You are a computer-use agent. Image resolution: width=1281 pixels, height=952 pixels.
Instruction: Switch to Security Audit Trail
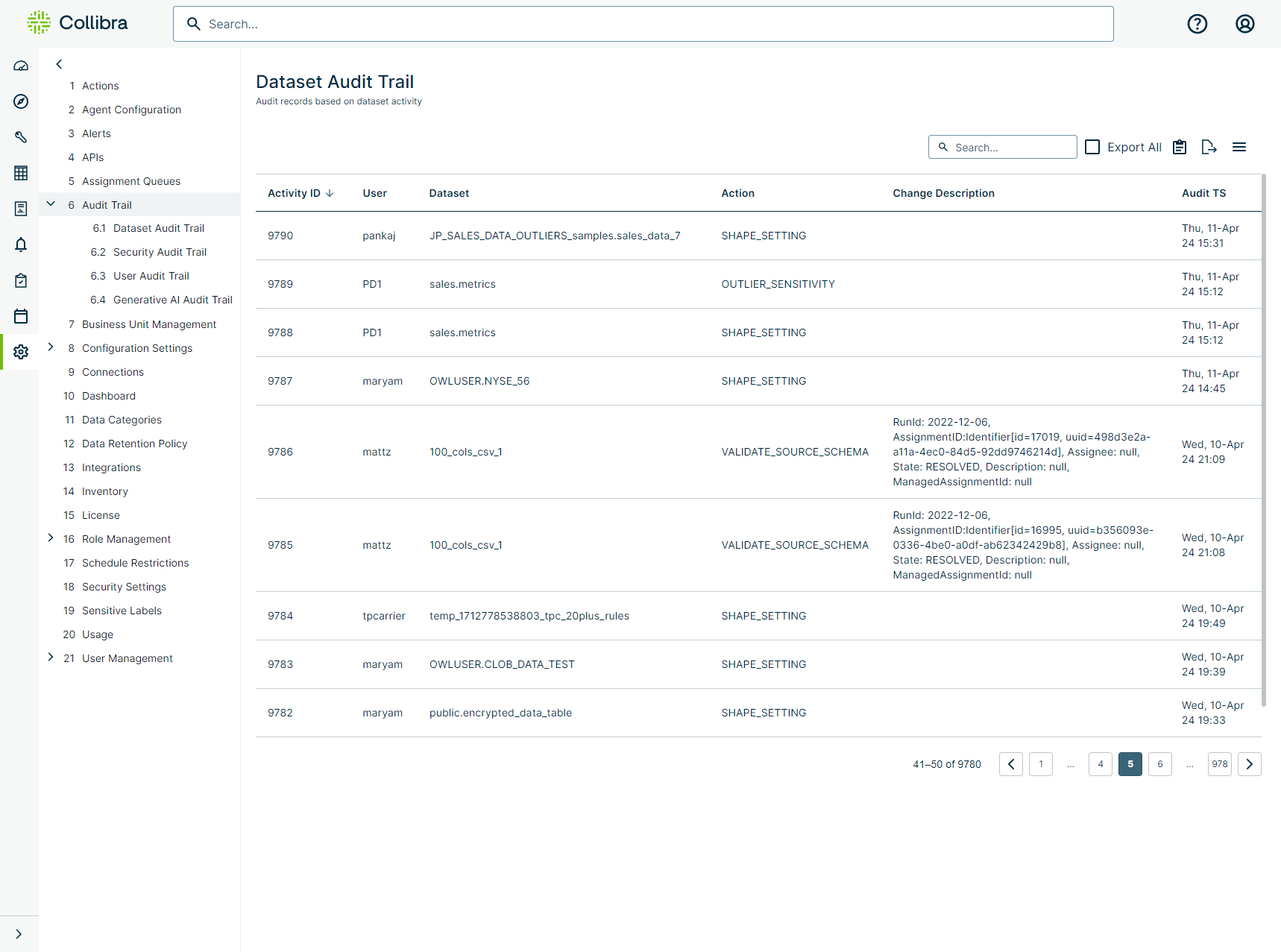point(160,251)
